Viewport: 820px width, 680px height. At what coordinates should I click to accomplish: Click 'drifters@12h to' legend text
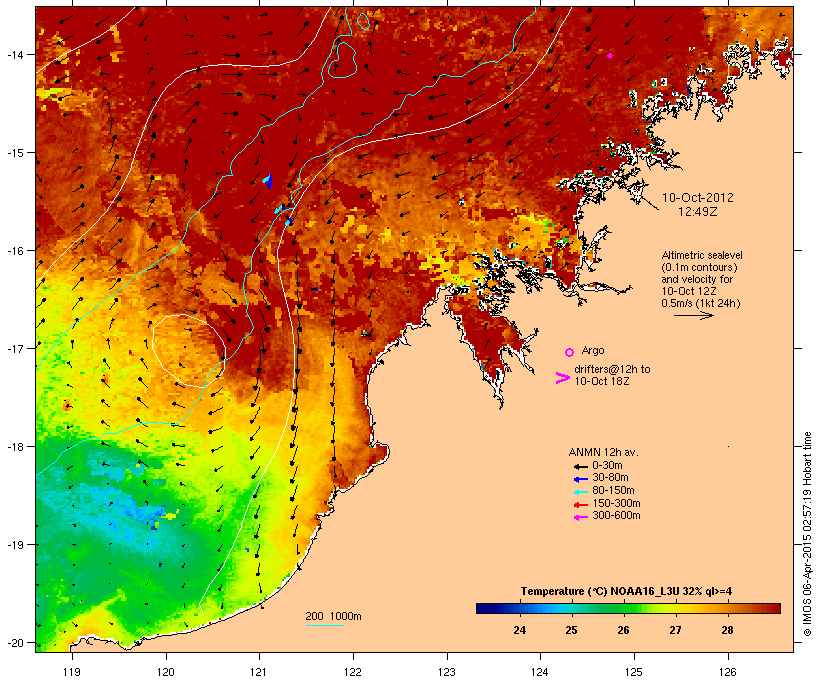coord(612,369)
